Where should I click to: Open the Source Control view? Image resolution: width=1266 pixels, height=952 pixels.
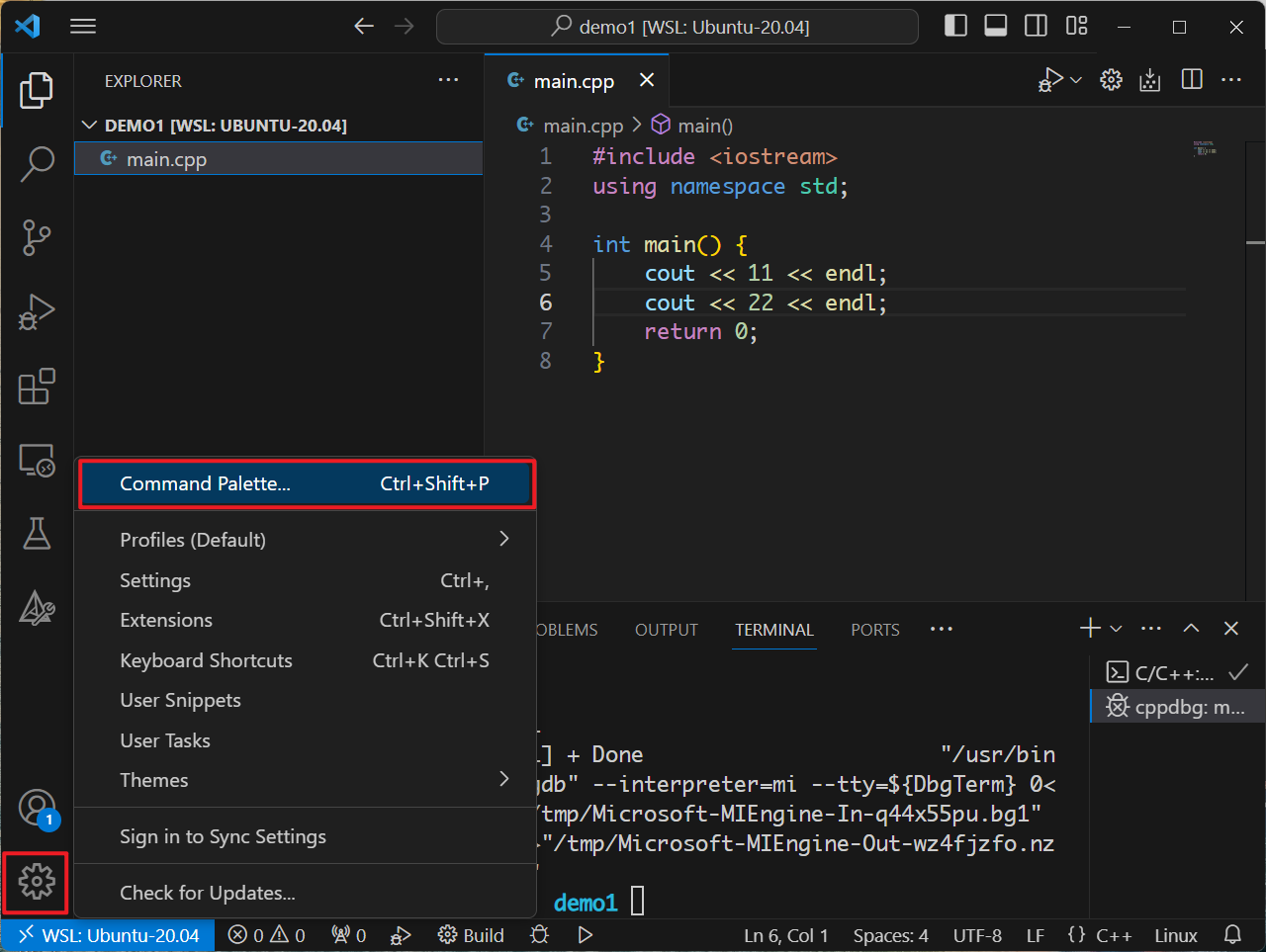[x=37, y=238]
